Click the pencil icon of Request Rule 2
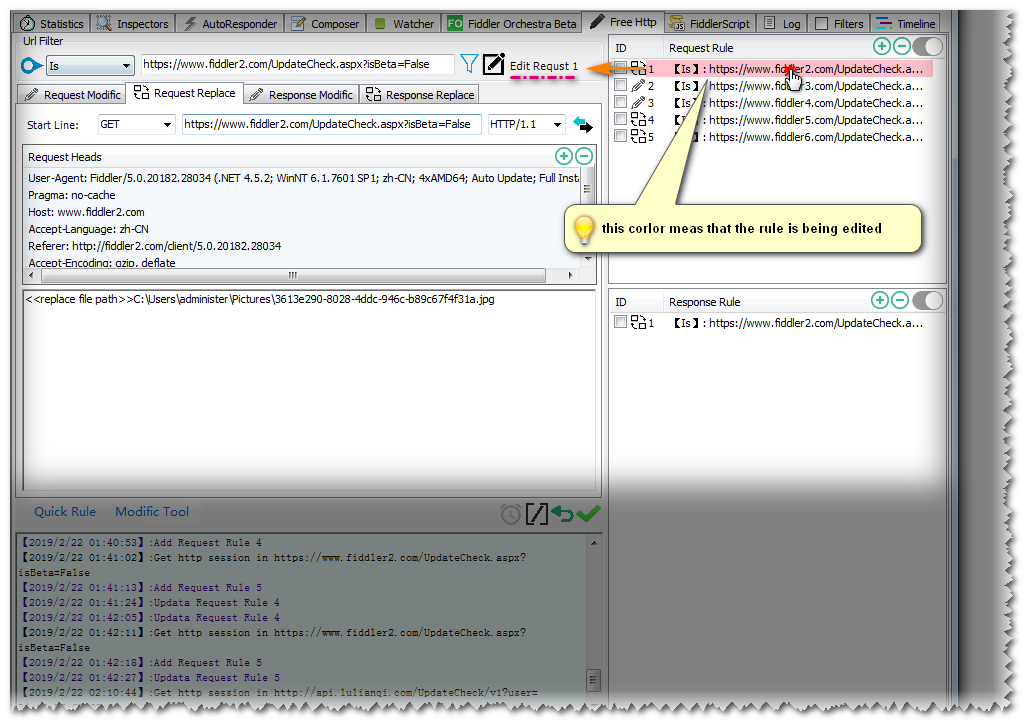This screenshot has height=728, width=1030. (638, 85)
